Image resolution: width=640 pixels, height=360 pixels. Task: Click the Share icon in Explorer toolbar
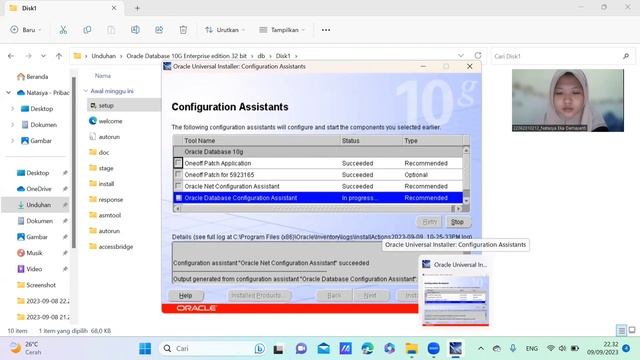click(x=159, y=30)
